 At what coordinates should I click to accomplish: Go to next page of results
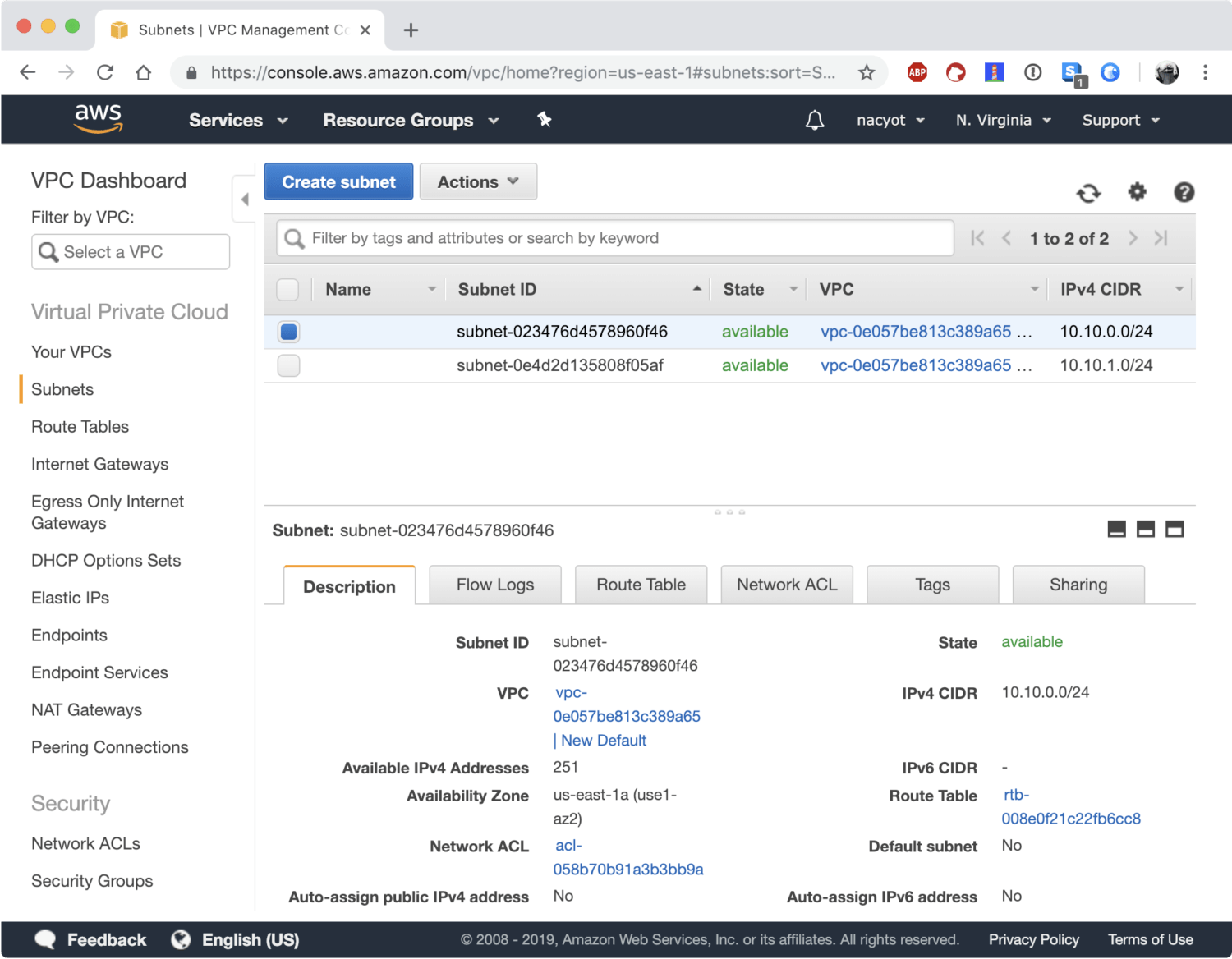(x=1133, y=238)
